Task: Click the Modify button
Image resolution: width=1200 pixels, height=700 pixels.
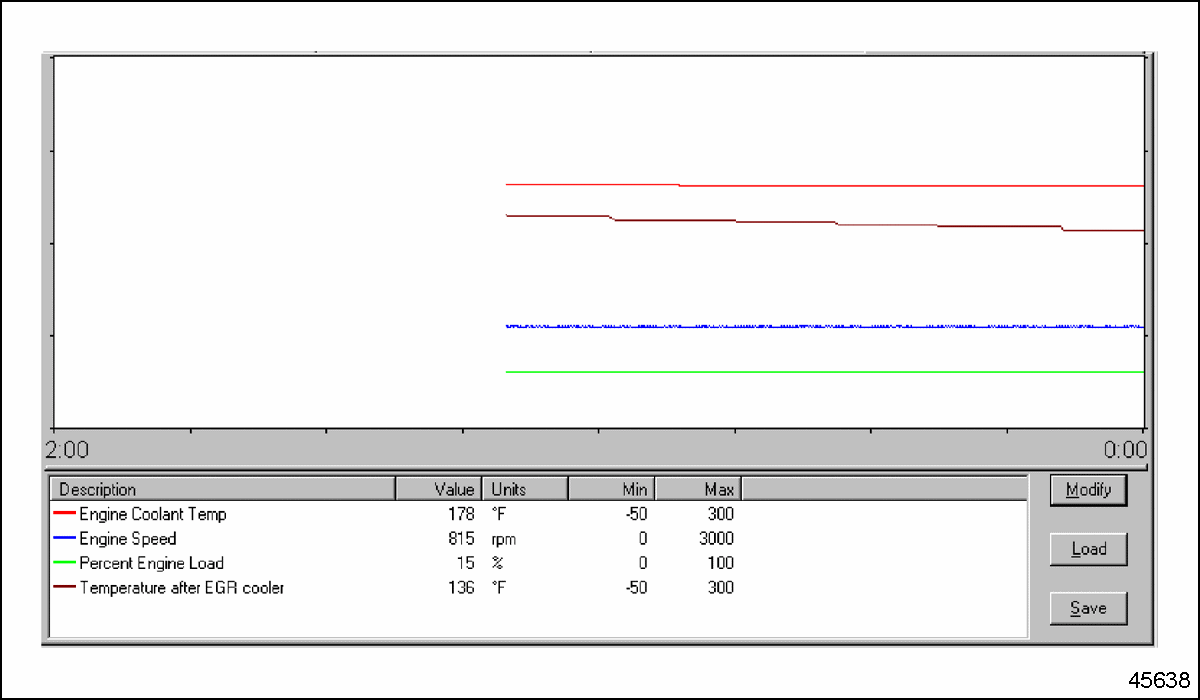Action: point(1088,489)
